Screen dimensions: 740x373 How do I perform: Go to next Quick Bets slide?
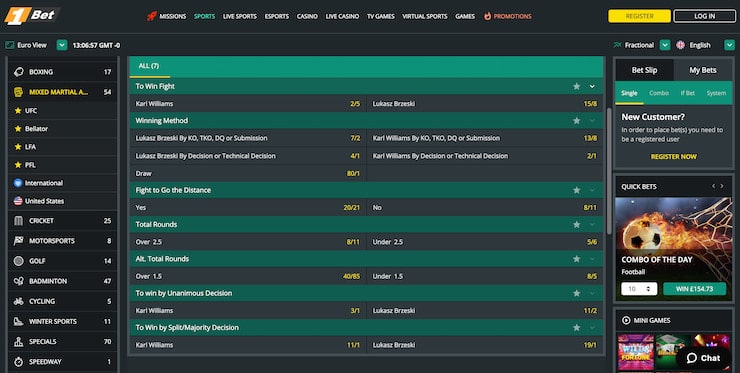tap(722, 186)
